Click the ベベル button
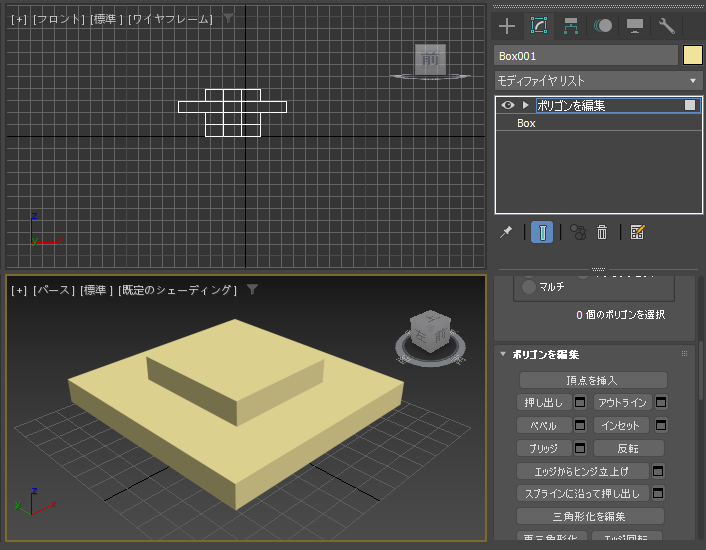 [x=544, y=425]
